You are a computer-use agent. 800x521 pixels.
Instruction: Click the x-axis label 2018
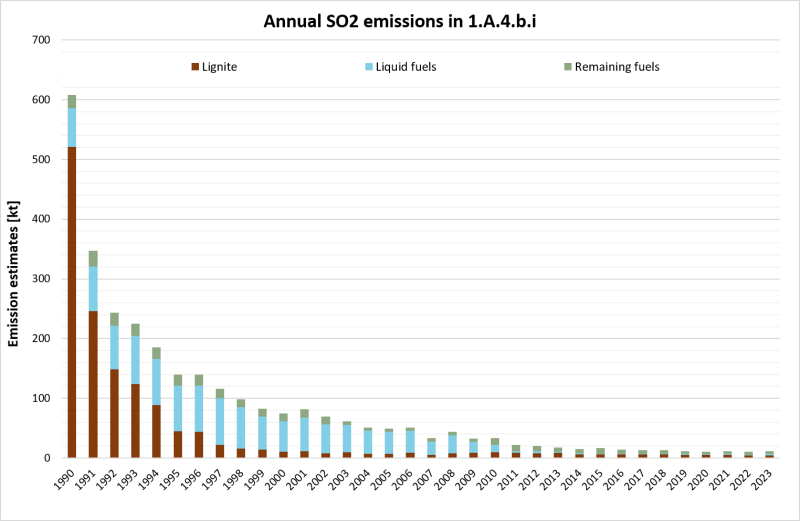[658, 479]
